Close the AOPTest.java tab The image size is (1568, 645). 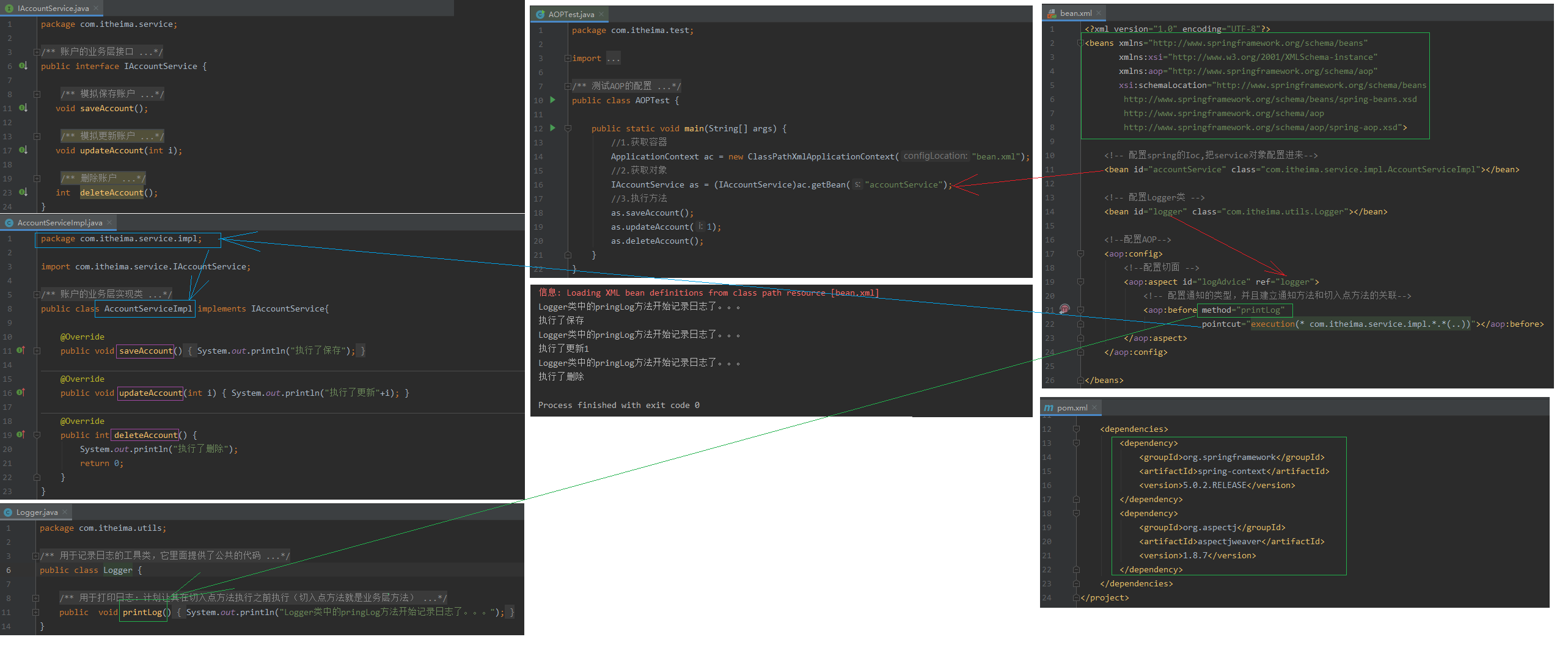(601, 14)
